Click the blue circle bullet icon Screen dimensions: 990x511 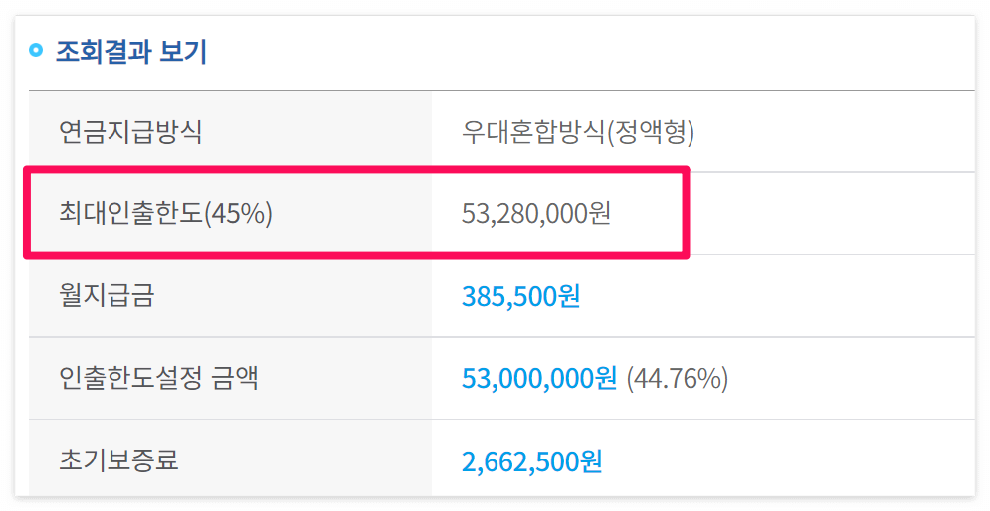37,50
